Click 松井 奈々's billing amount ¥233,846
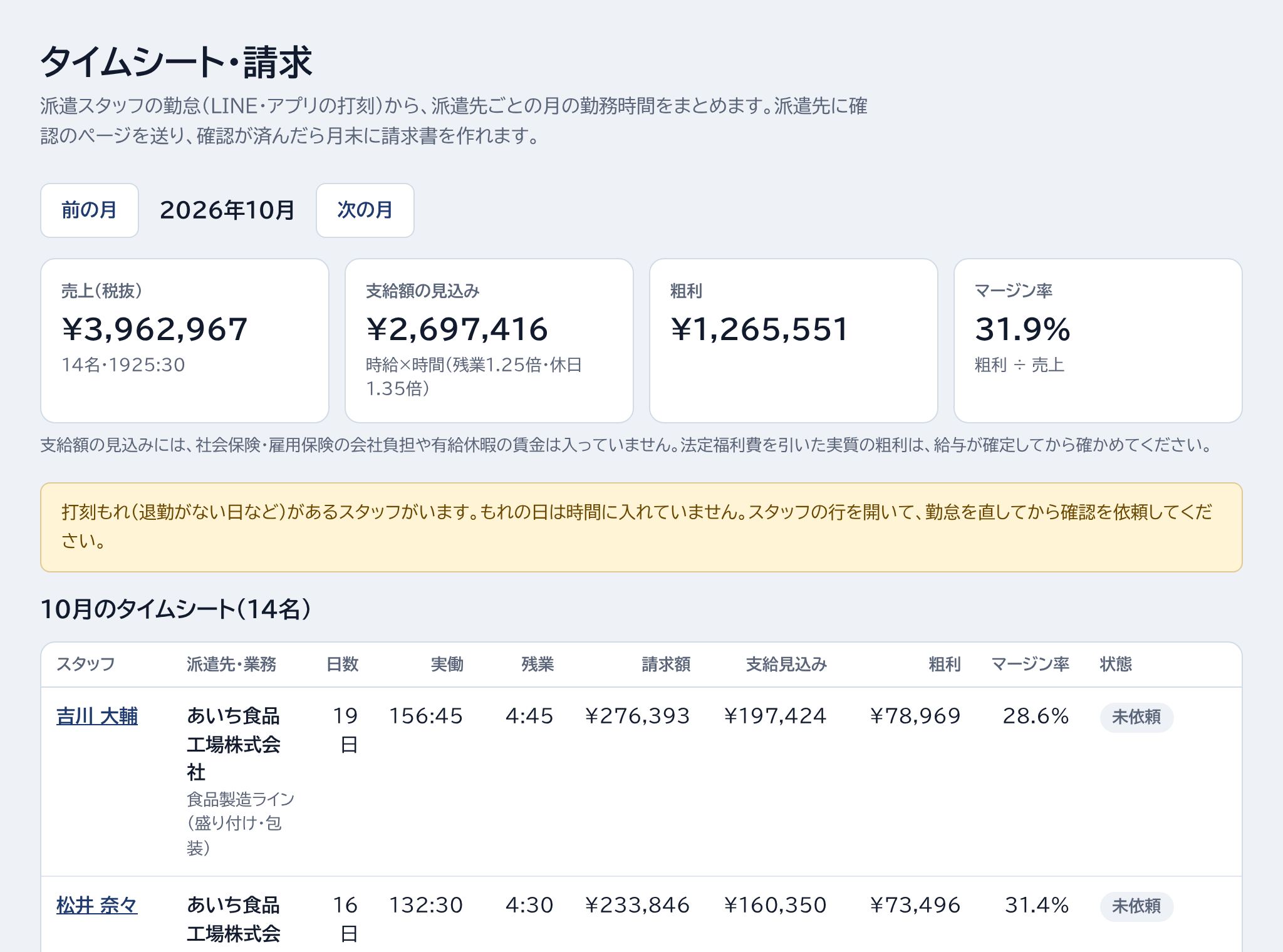Image resolution: width=1283 pixels, height=952 pixels. 637,906
